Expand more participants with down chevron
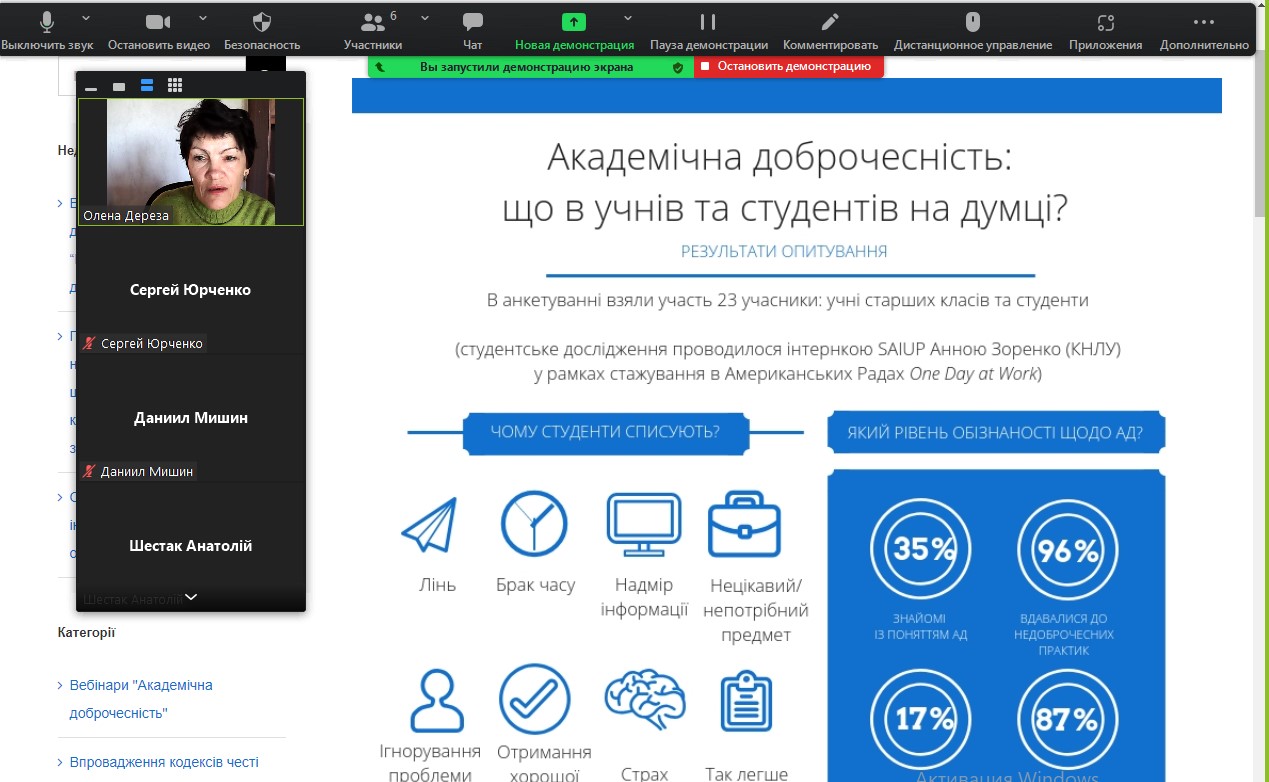This screenshot has width=1269, height=782. (191, 597)
